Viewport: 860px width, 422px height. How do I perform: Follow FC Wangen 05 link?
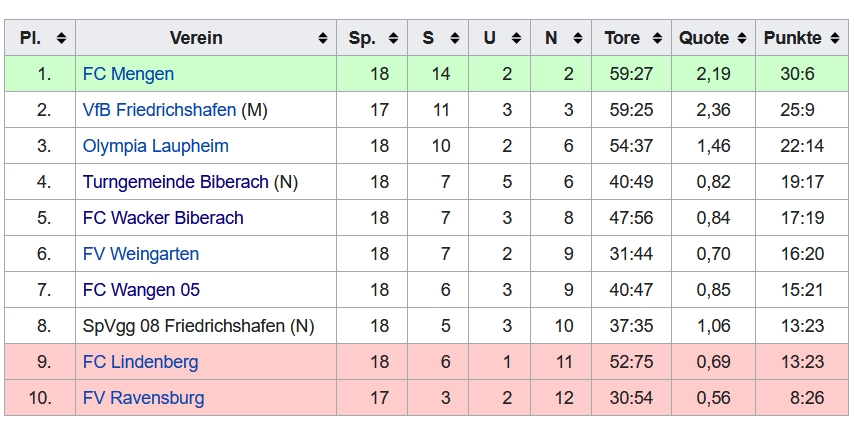[142, 290]
